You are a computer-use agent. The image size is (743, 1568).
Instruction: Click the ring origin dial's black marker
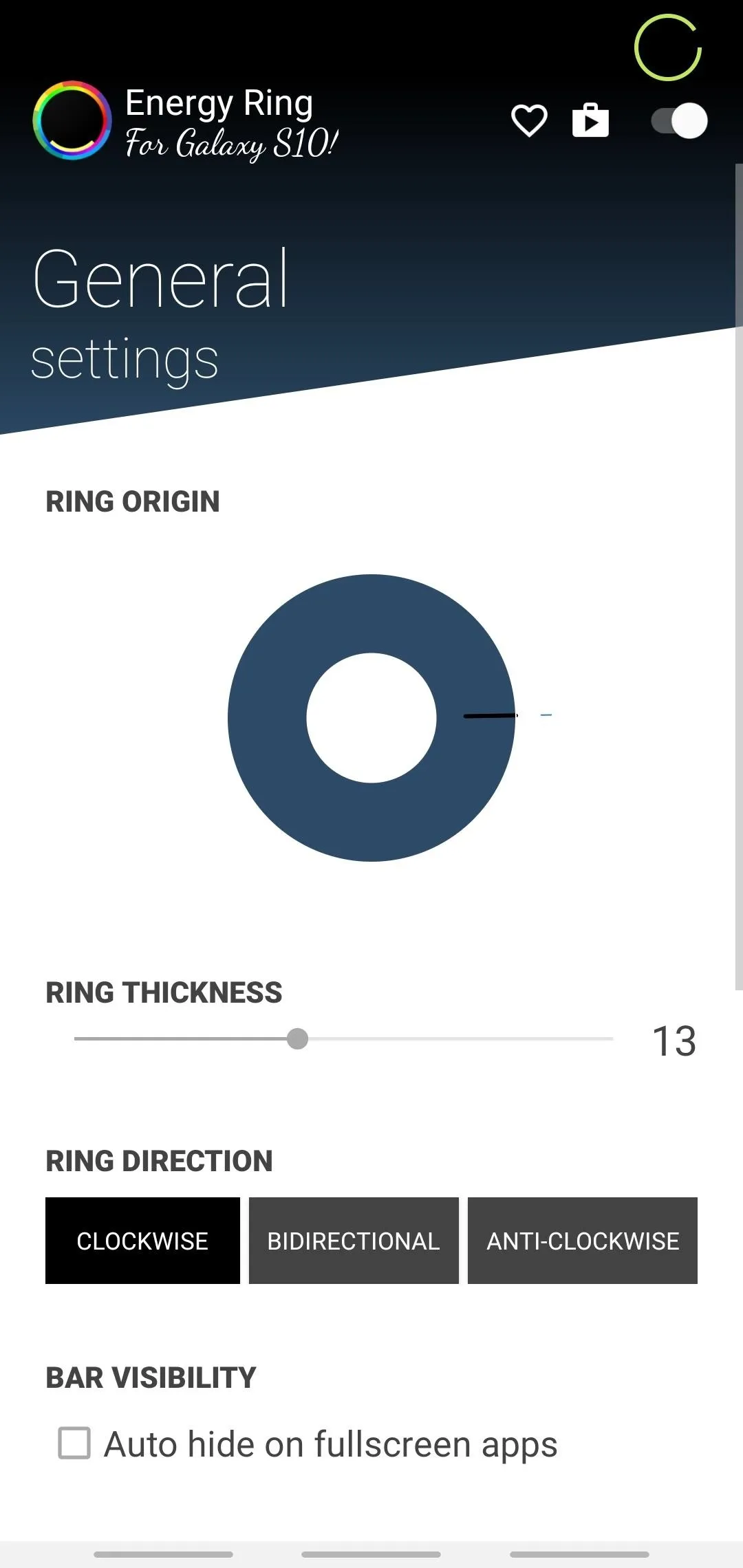coord(491,716)
